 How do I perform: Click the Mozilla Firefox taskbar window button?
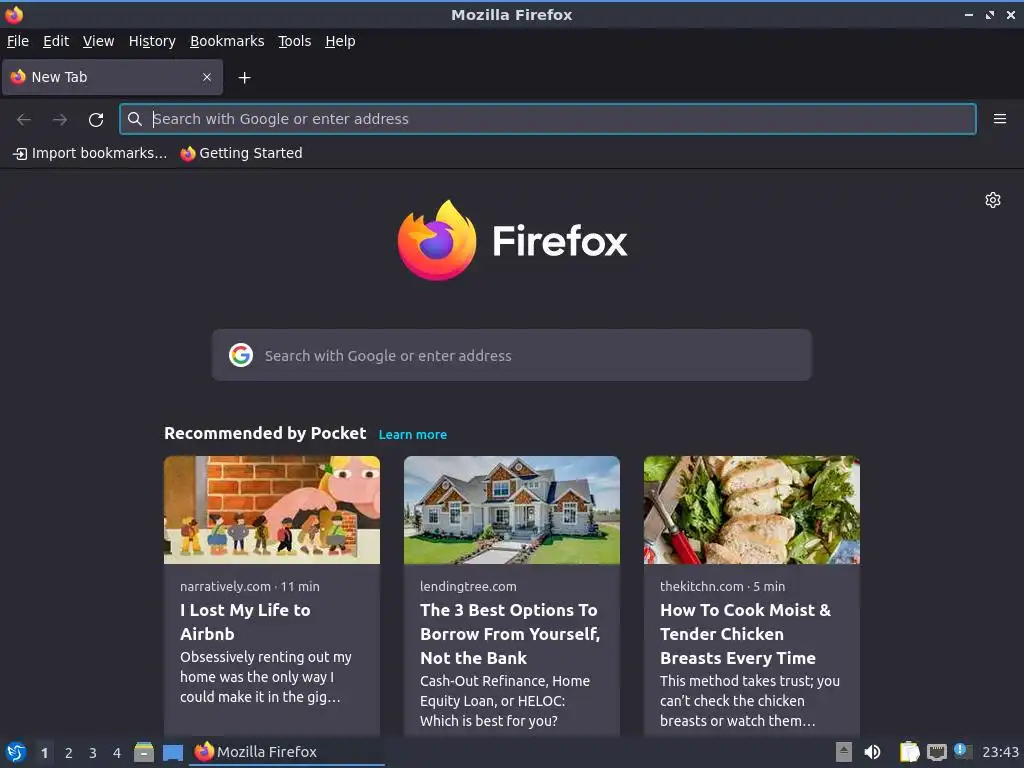[287, 752]
